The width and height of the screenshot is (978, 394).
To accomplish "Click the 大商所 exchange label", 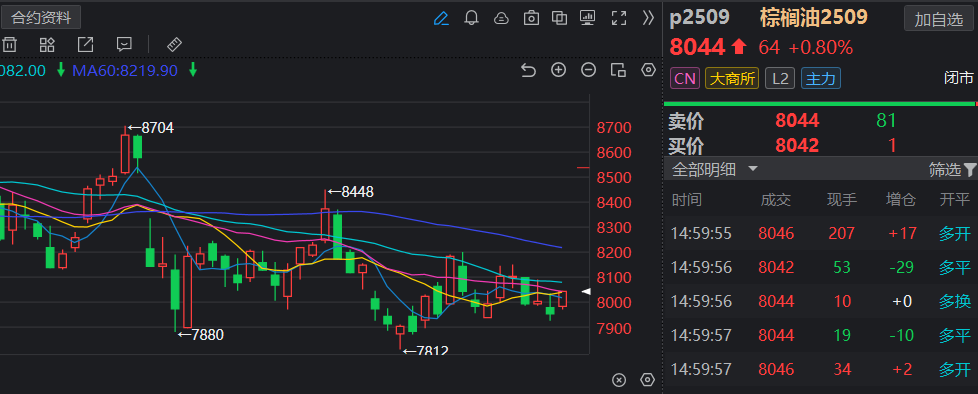I will point(732,79).
